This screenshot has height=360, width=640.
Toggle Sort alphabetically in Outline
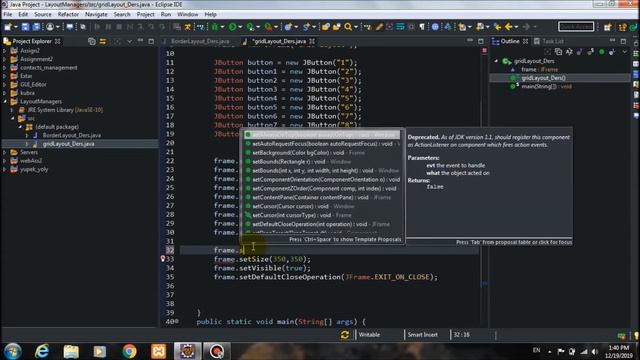pyautogui.click(x=569, y=52)
